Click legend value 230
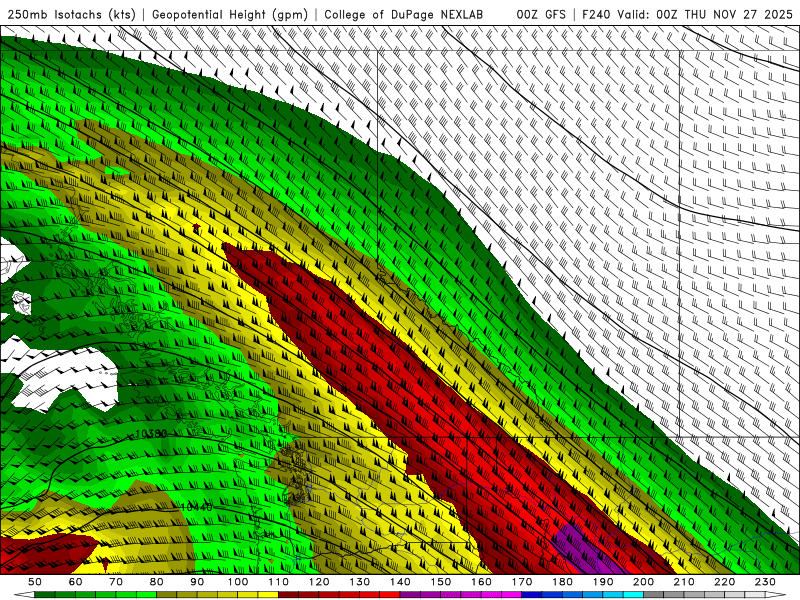This screenshot has height=600, width=800. [765, 582]
